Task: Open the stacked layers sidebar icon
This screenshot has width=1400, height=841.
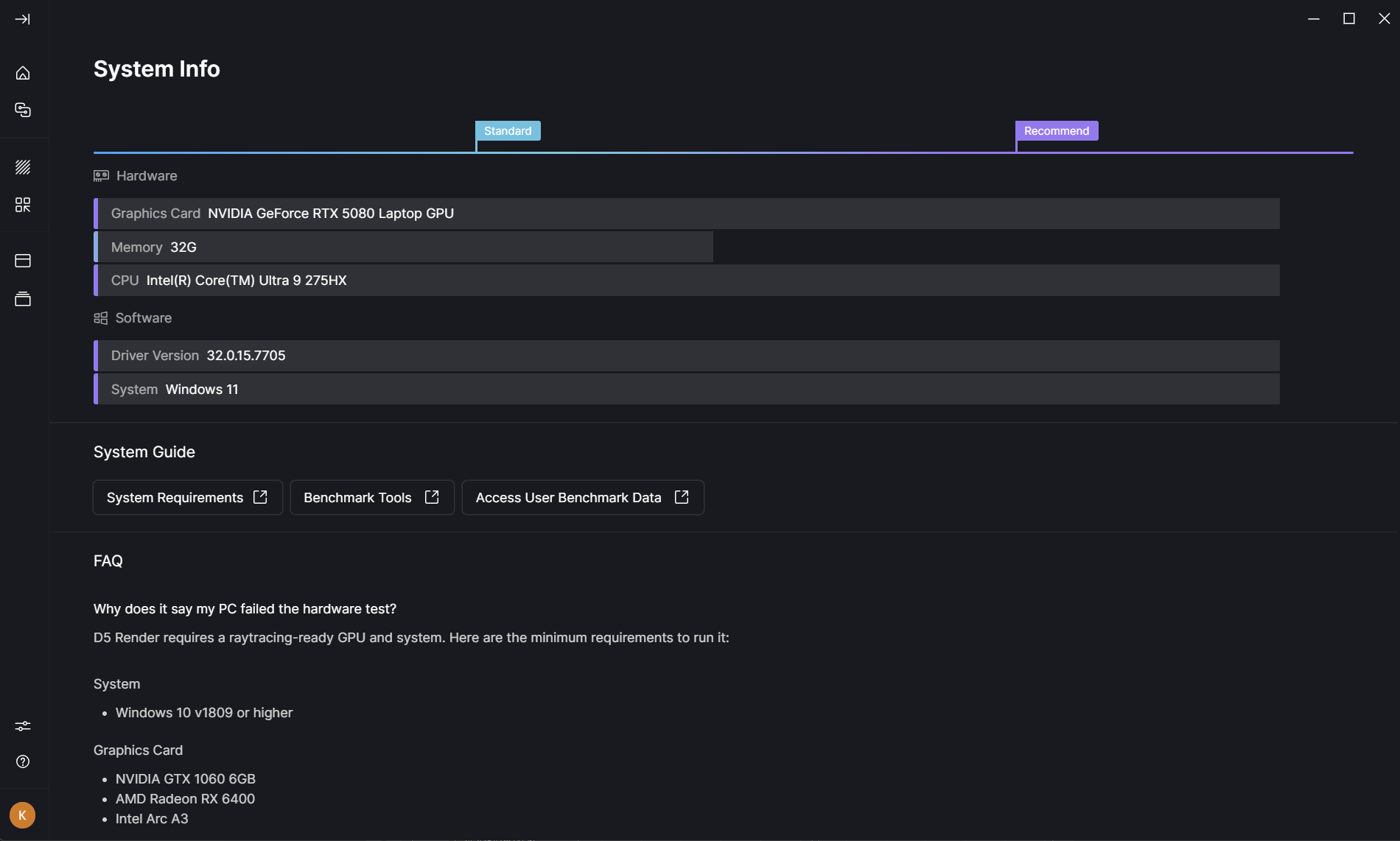Action: pyautogui.click(x=23, y=299)
